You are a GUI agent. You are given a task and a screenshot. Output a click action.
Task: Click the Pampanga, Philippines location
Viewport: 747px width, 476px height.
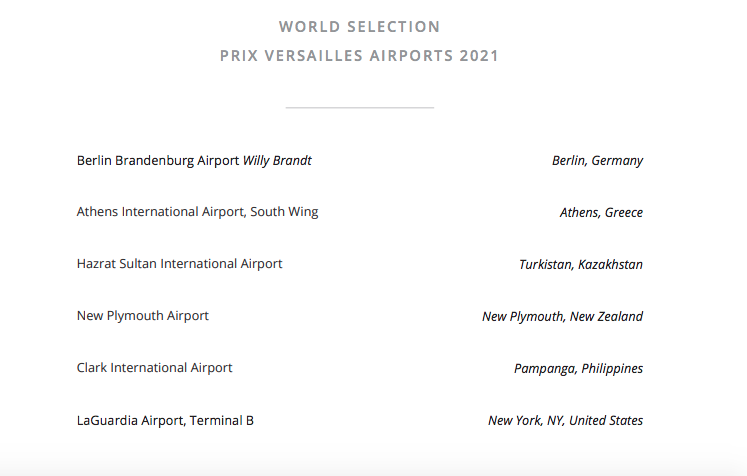tap(578, 368)
